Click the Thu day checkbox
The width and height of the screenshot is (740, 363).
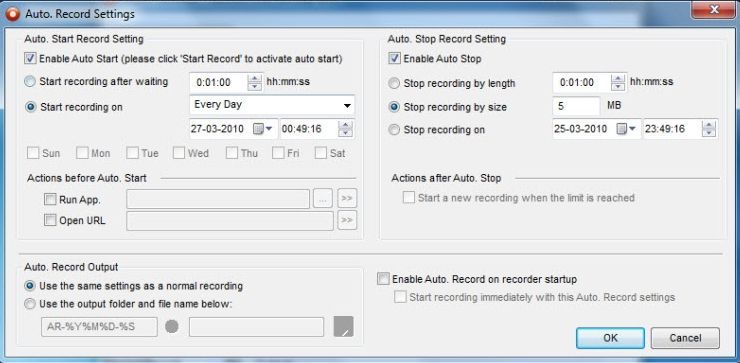click(231, 153)
